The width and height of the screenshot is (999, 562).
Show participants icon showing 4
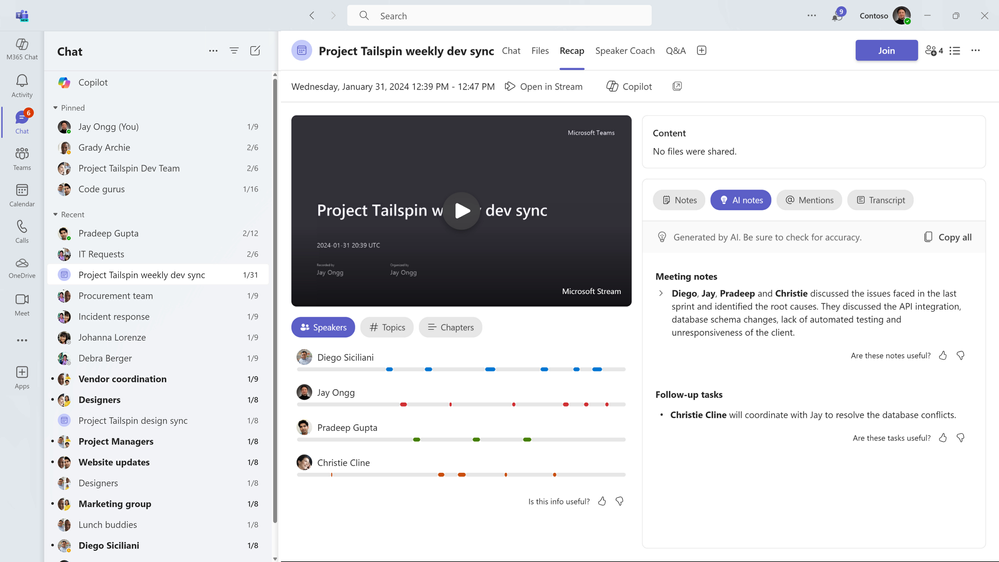click(x=934, y=50)
